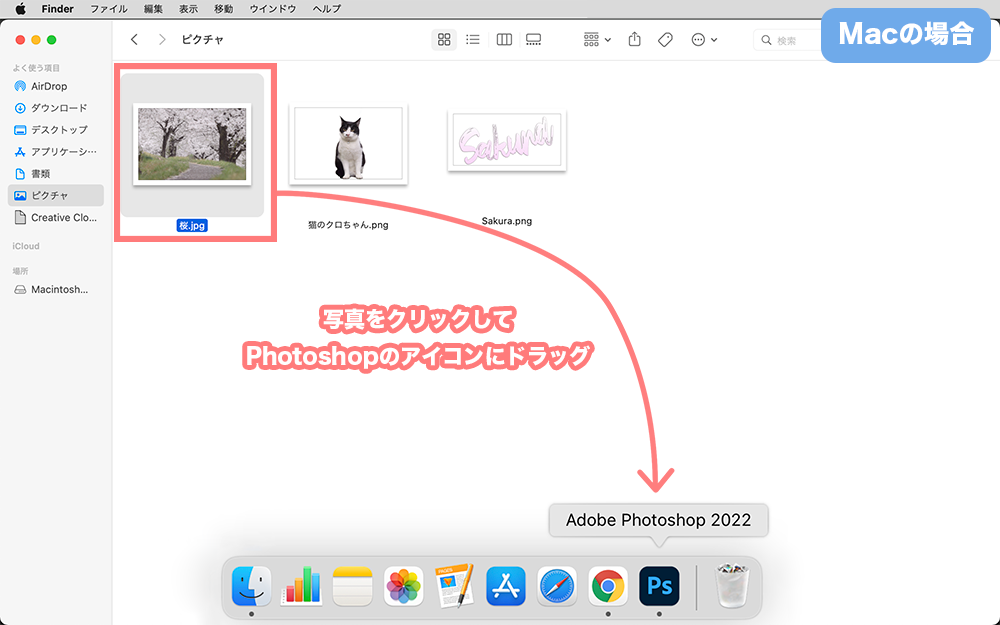
Task: Select the 桜.jpg cherry blossom thumbnail
Action: pyautogui.click(x=192, y=144)
